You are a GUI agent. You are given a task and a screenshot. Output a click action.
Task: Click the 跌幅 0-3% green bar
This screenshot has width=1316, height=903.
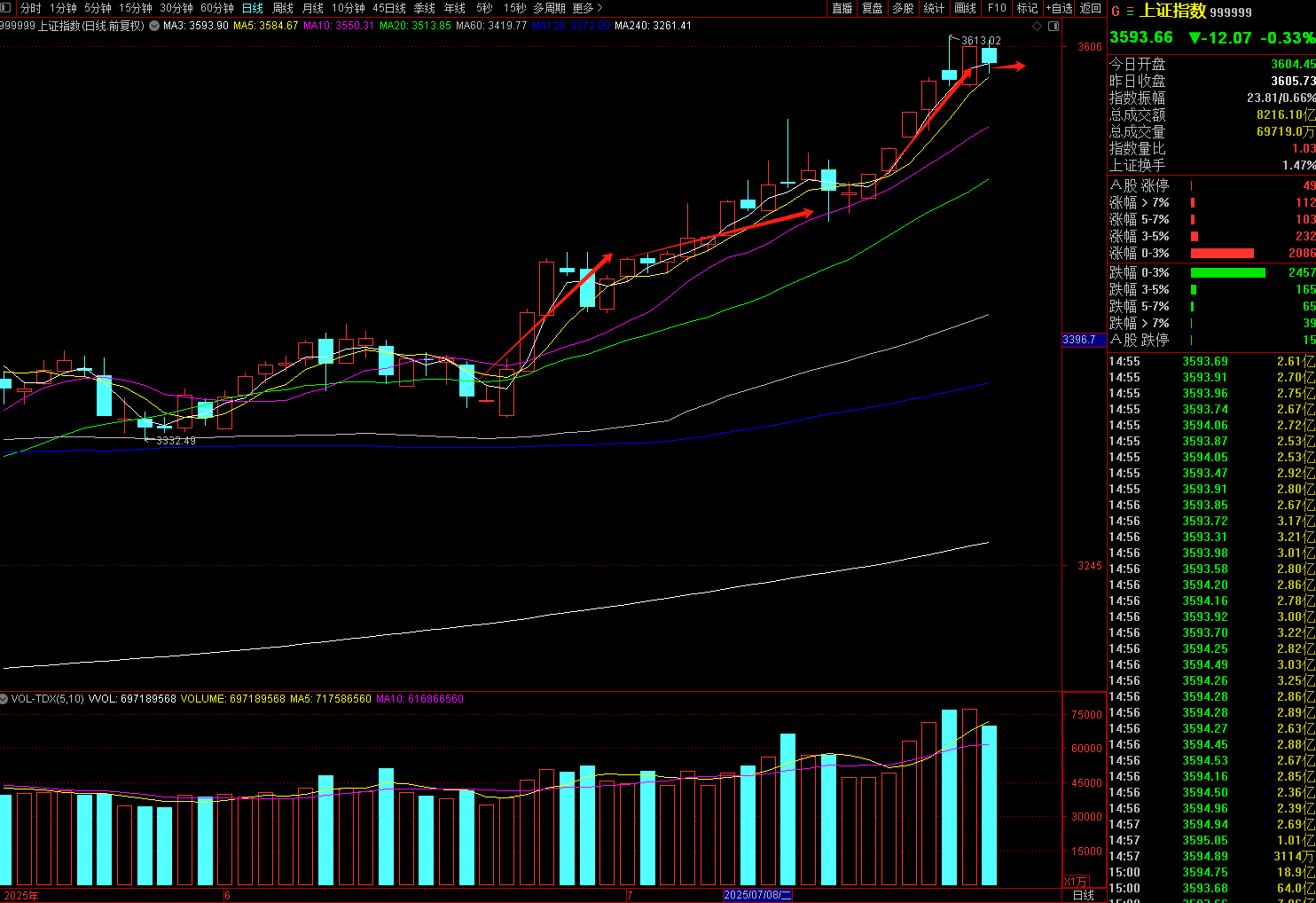coord(1228,272)
